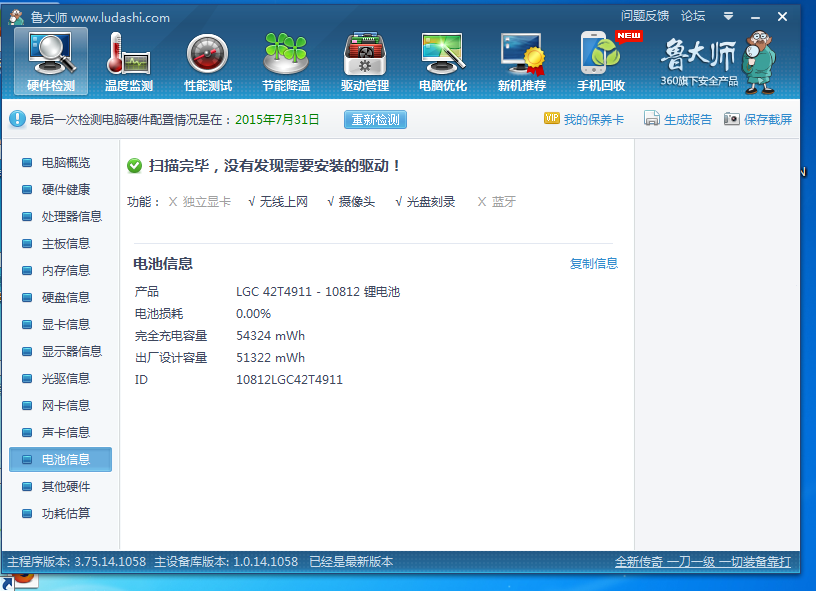
Task: Select 电池信息 in the sidebar
Action: point(61,459)
